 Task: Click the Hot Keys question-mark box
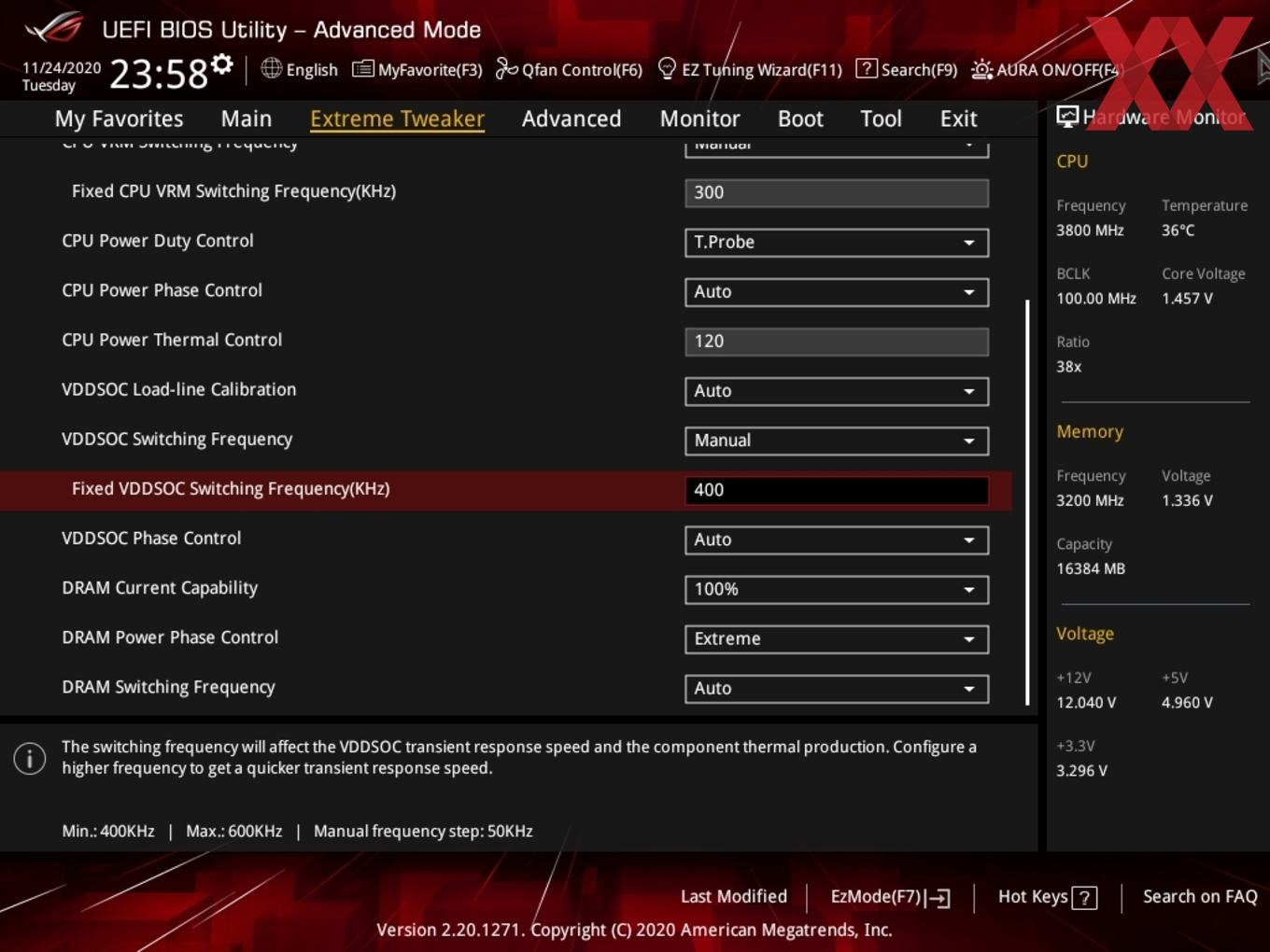(1084, 898)
